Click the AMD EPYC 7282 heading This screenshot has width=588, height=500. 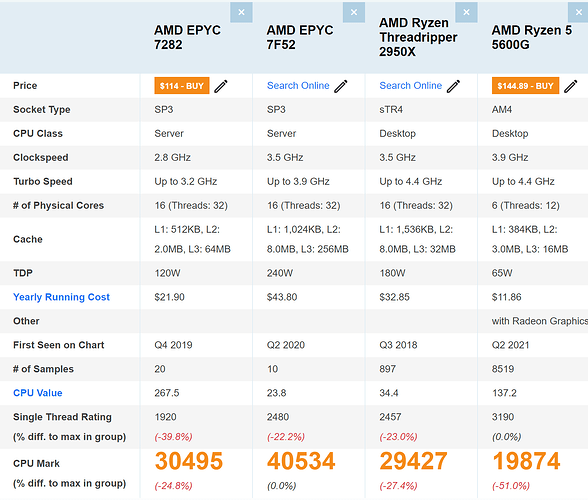[x=188, y=37]
